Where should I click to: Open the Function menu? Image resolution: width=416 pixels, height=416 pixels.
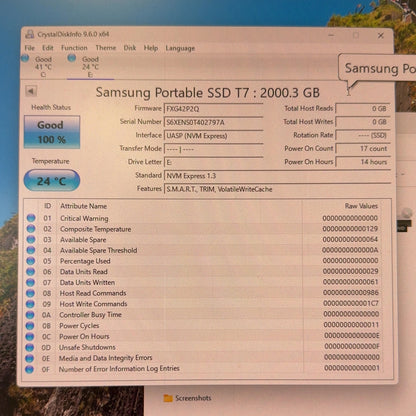(74, 48)
